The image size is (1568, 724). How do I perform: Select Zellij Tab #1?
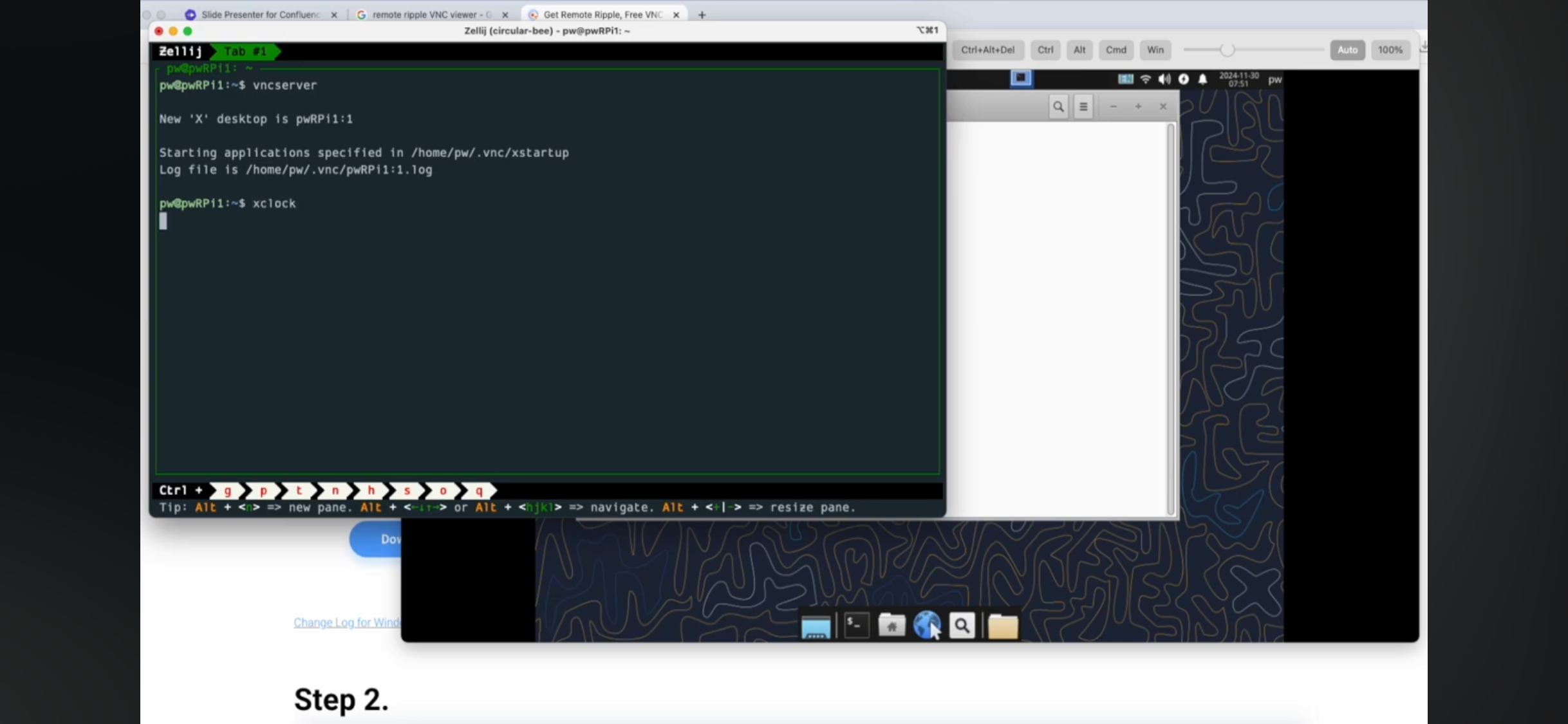pyautogui.click(x=245, y=51)
